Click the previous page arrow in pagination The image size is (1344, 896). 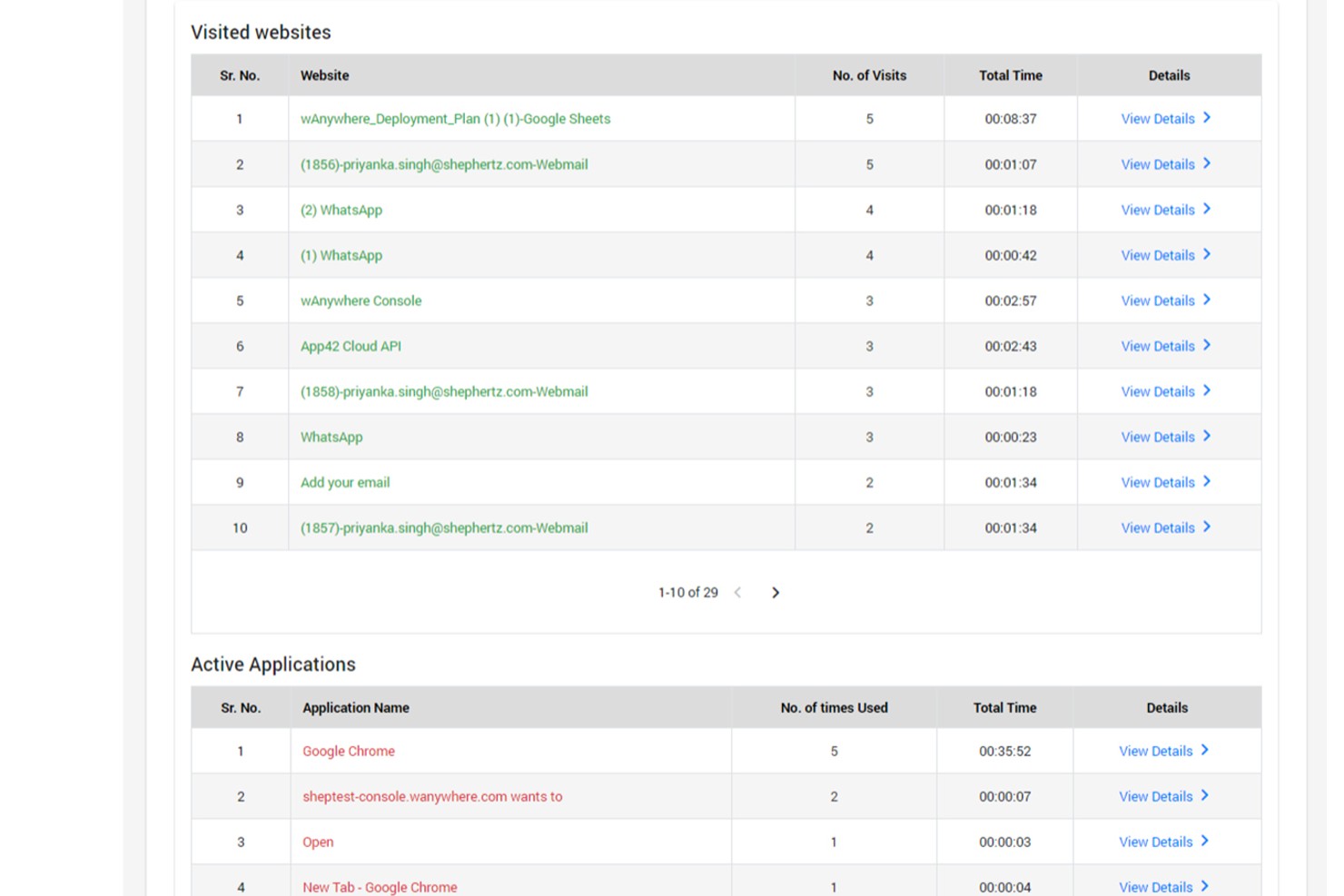737,593
